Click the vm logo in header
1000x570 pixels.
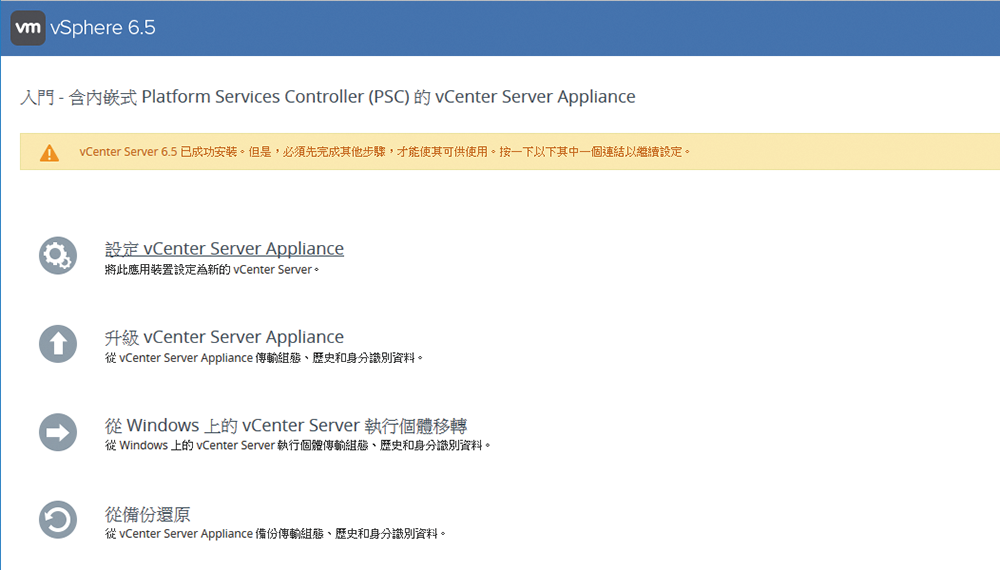(x=27, y=27)
